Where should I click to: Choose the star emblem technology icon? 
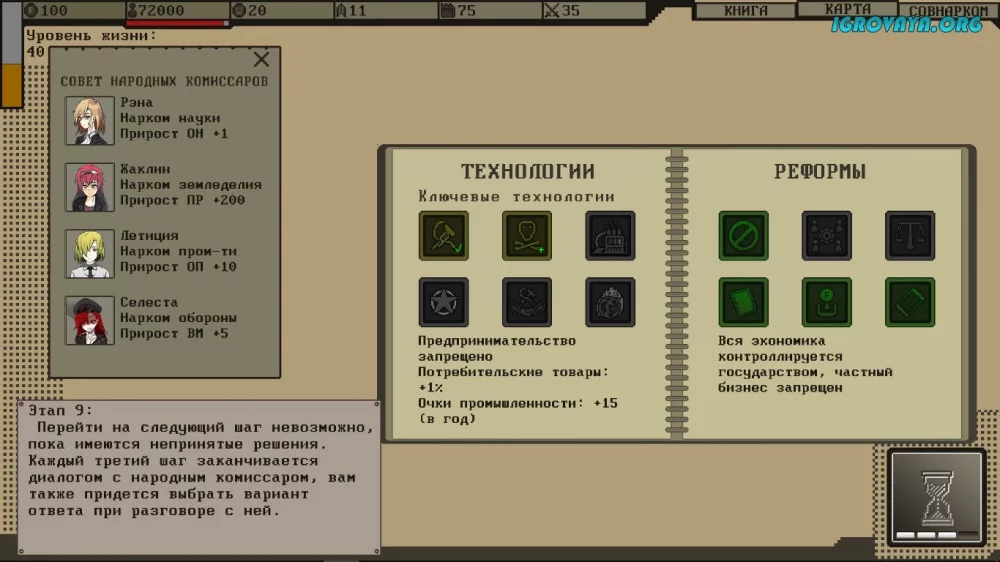(443, 302)
